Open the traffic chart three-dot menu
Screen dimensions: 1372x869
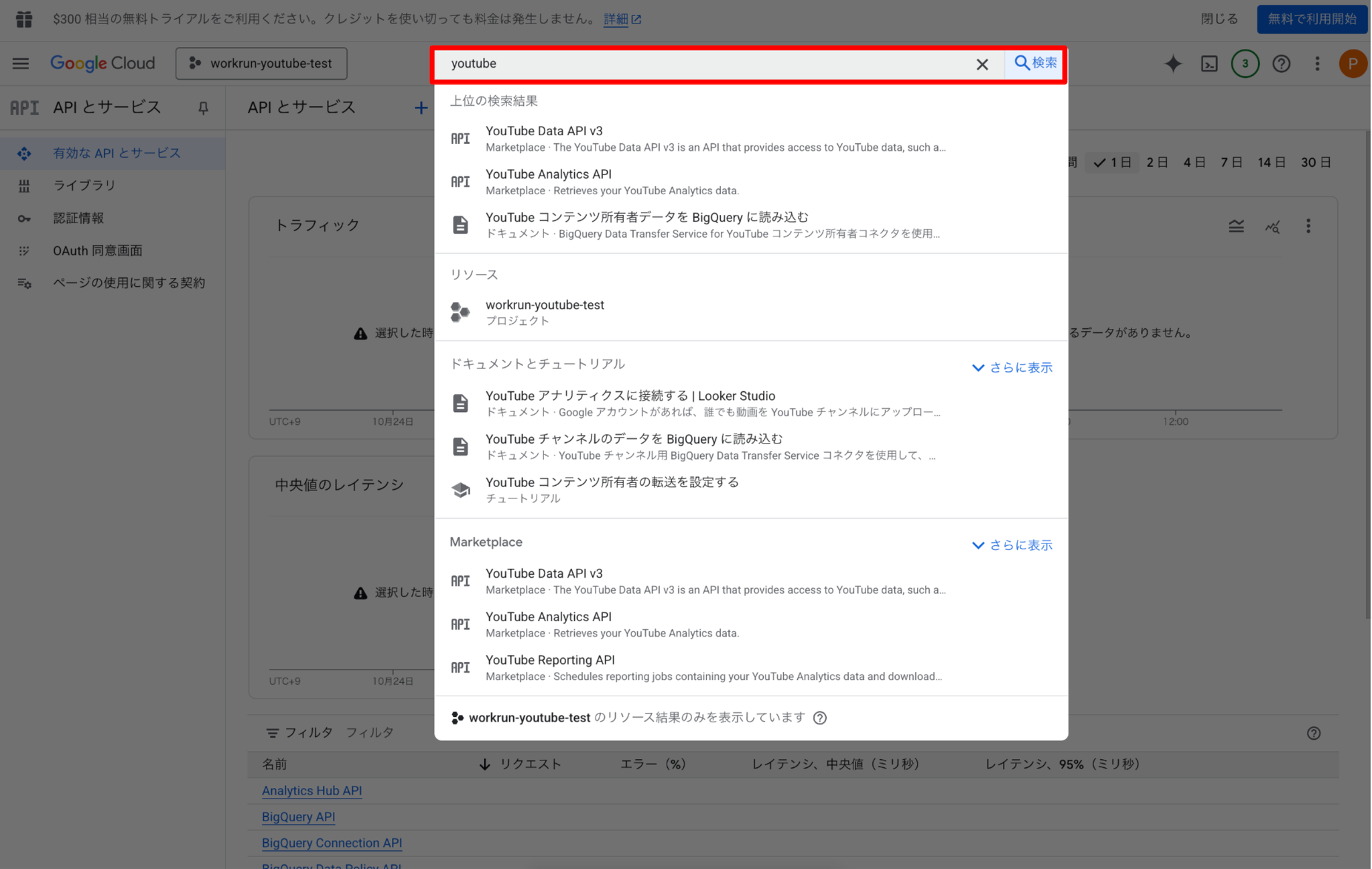click(x=1308, y=226)
